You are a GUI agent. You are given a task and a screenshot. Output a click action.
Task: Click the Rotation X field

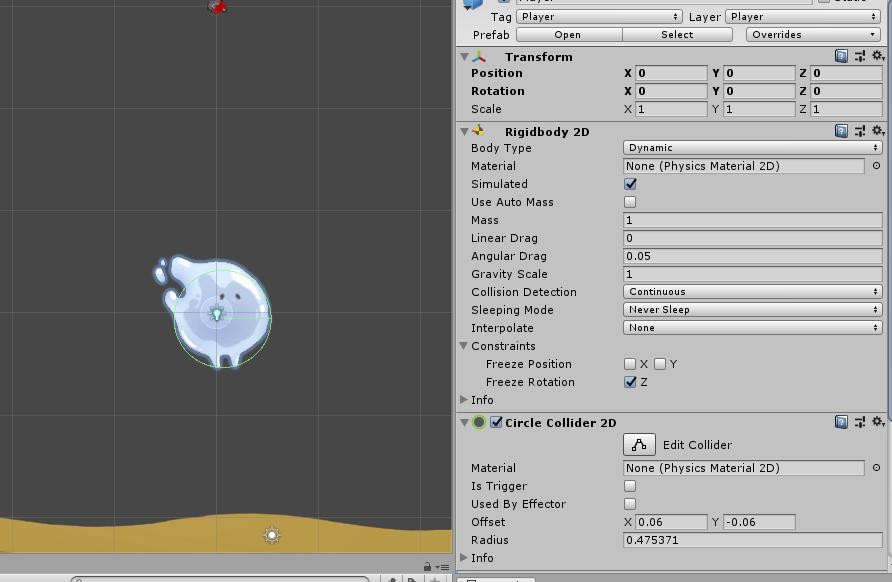click(671, 91)
